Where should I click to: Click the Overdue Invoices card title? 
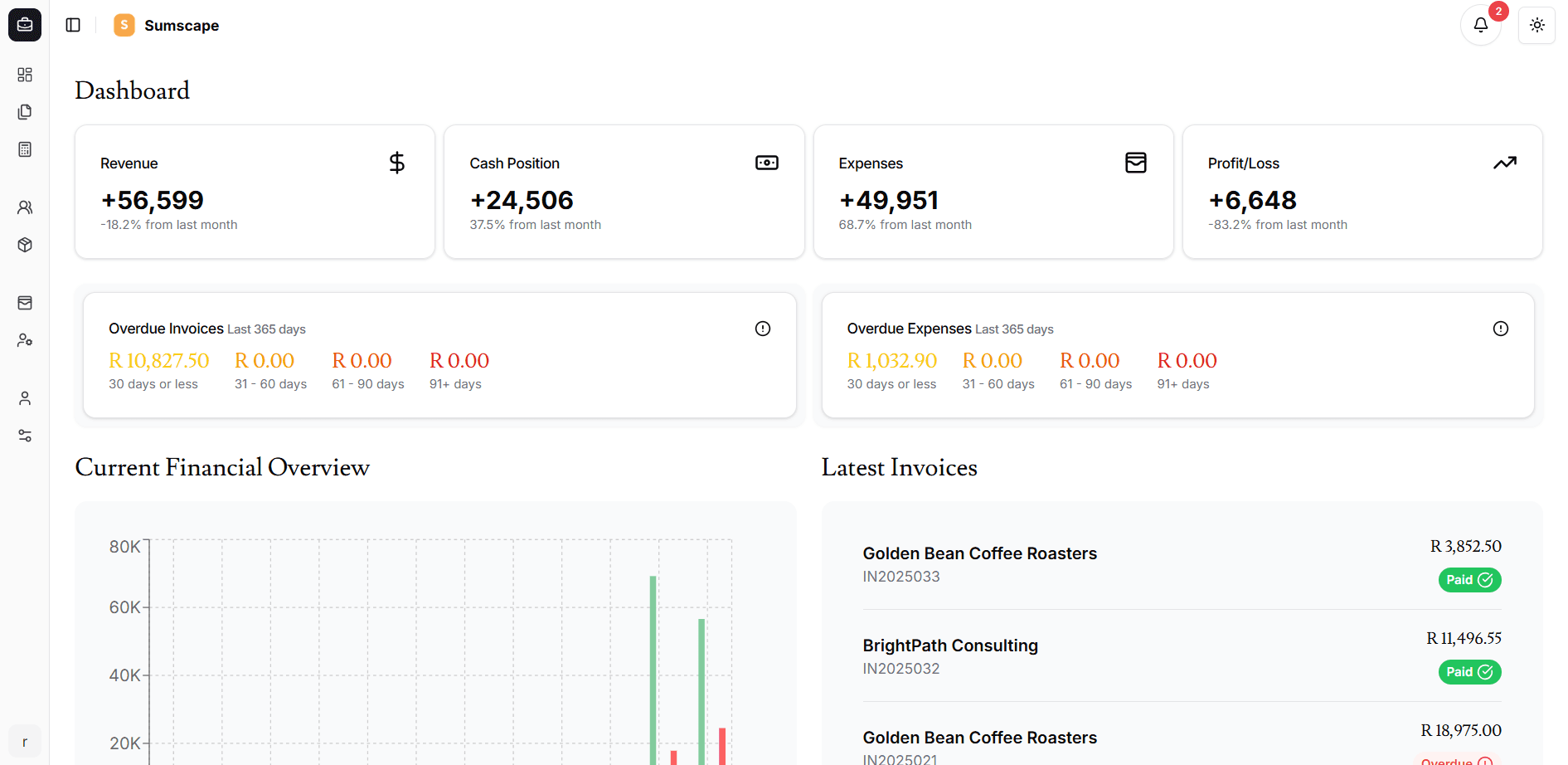coord(167,329)
